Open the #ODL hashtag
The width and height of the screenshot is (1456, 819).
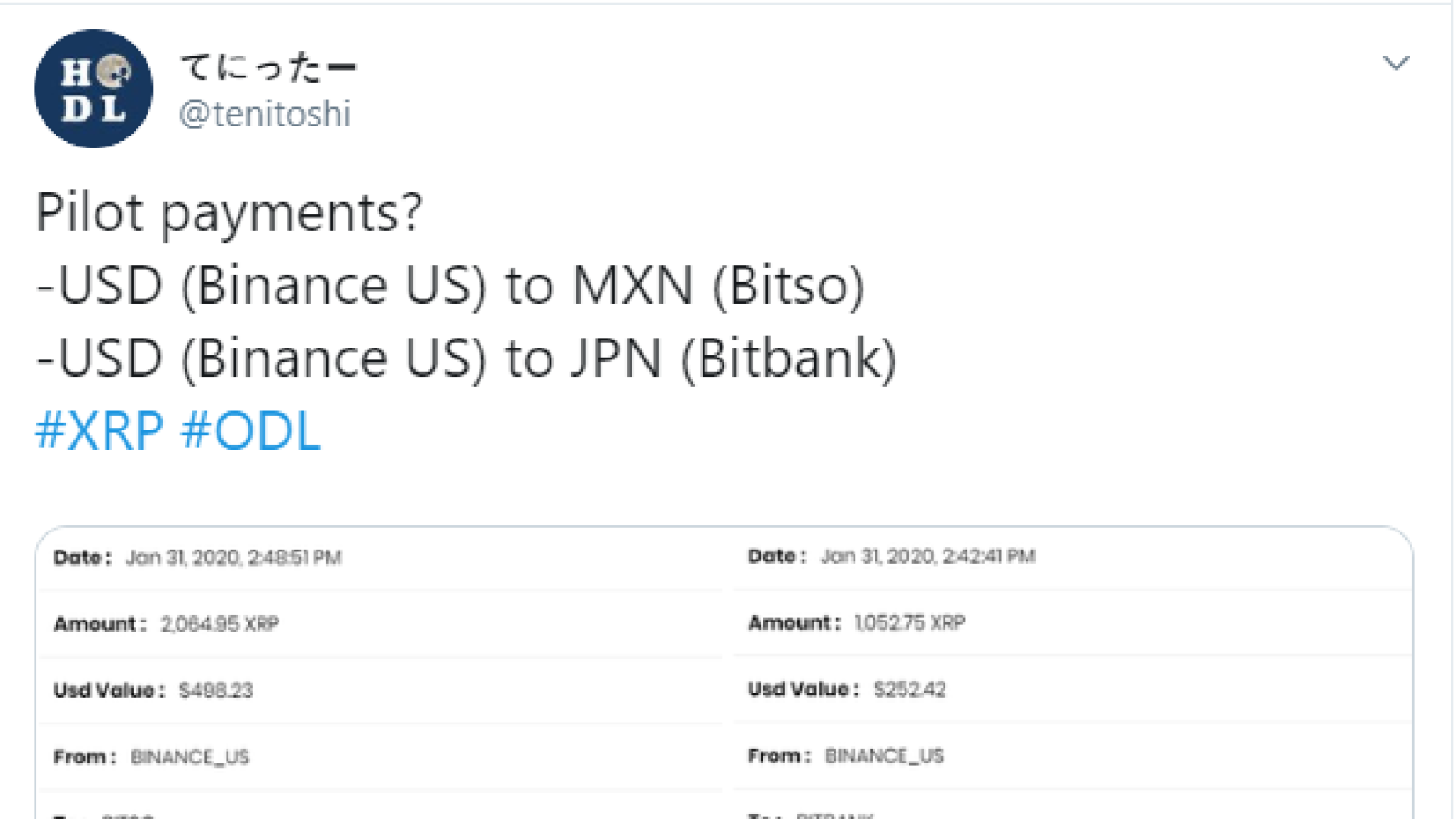251,430
